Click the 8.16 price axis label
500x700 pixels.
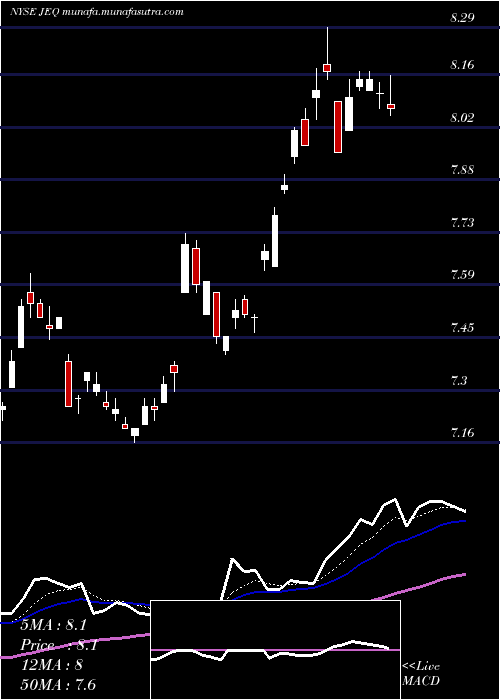point(462,65)
